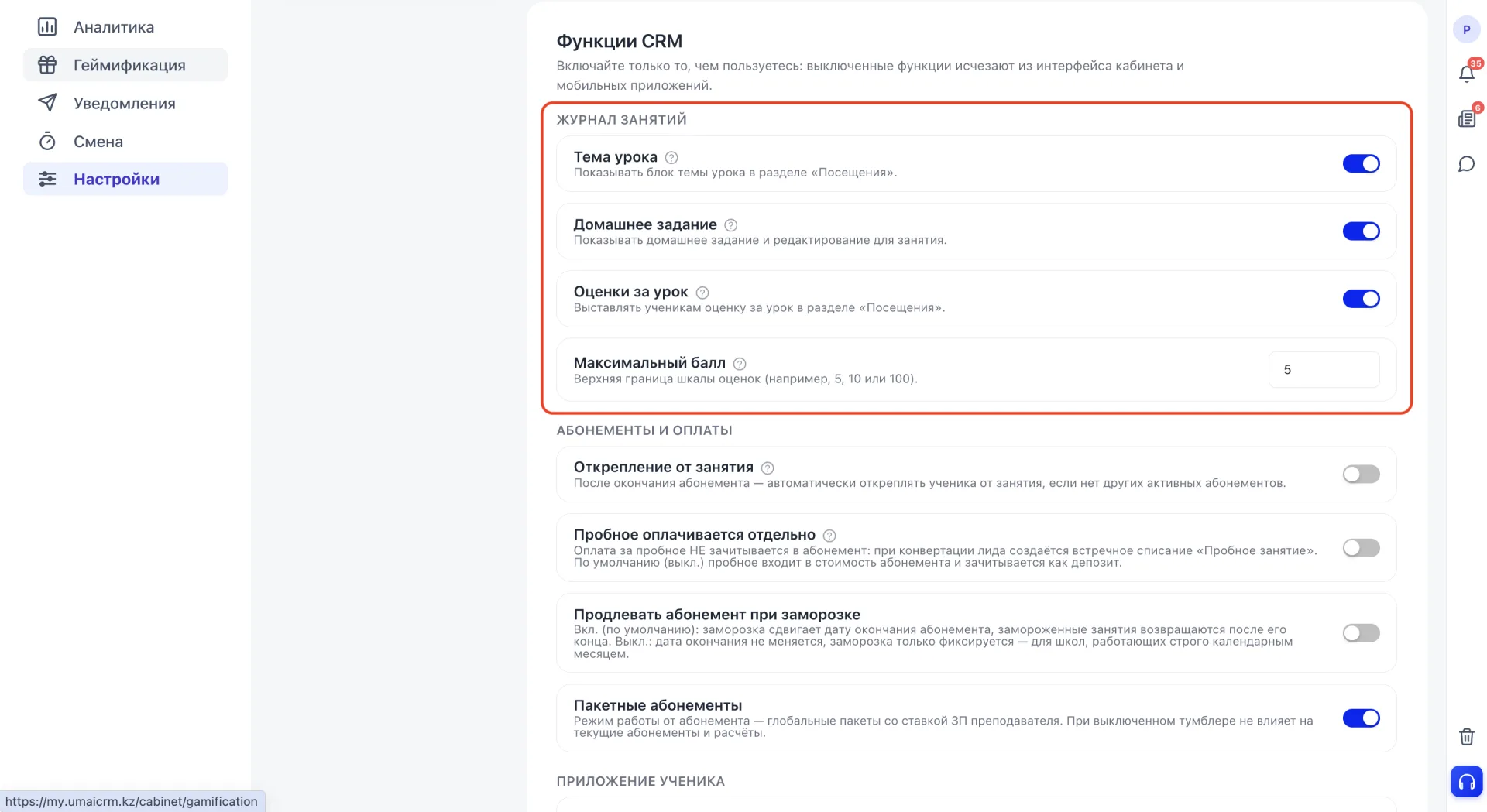The height and width of the screenshot is (812, 1487).
Task: Open the notifications bell icon
Action: click(x=1466, y=73)
